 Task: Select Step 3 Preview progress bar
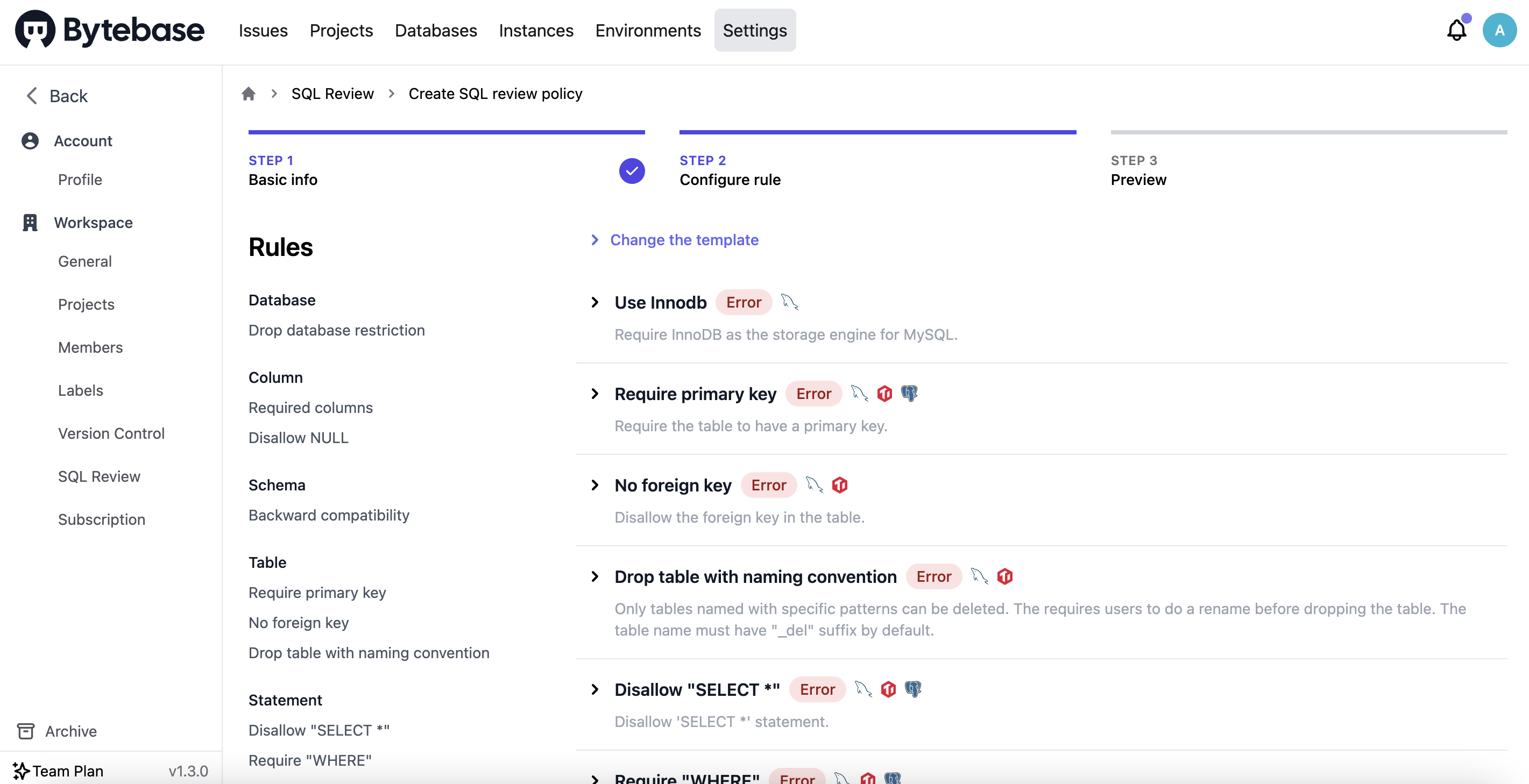(1308, 132)
